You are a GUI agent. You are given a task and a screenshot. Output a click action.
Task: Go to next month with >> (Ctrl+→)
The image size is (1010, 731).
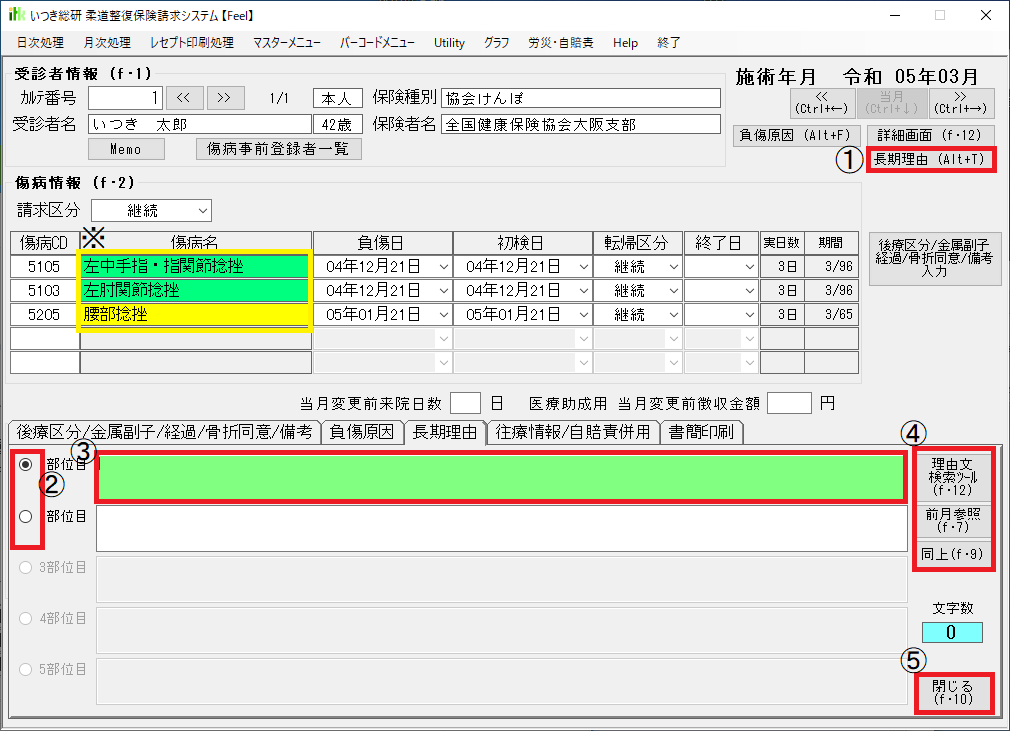[962, 102]
